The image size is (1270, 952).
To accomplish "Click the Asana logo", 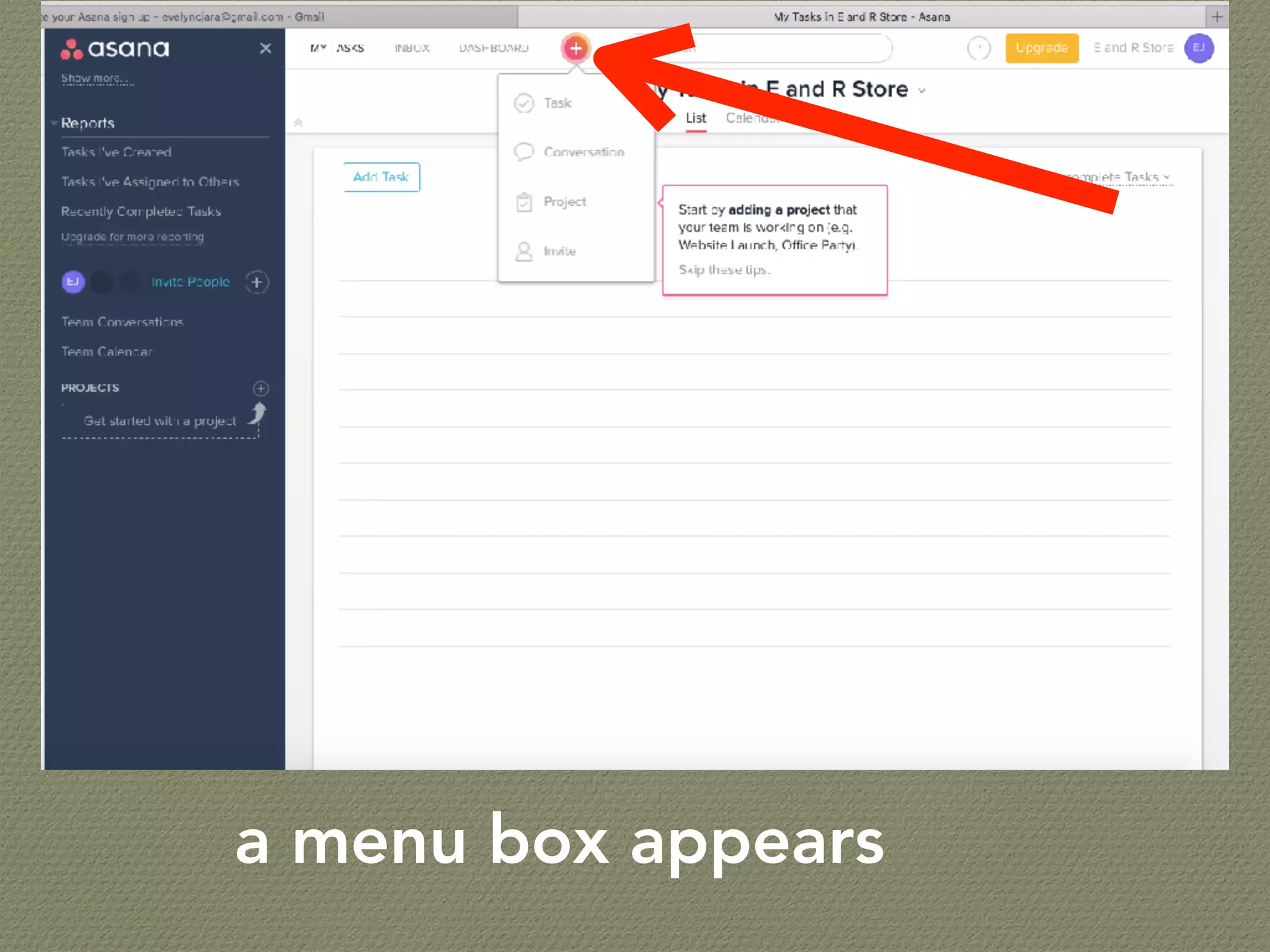I will 115,48.
